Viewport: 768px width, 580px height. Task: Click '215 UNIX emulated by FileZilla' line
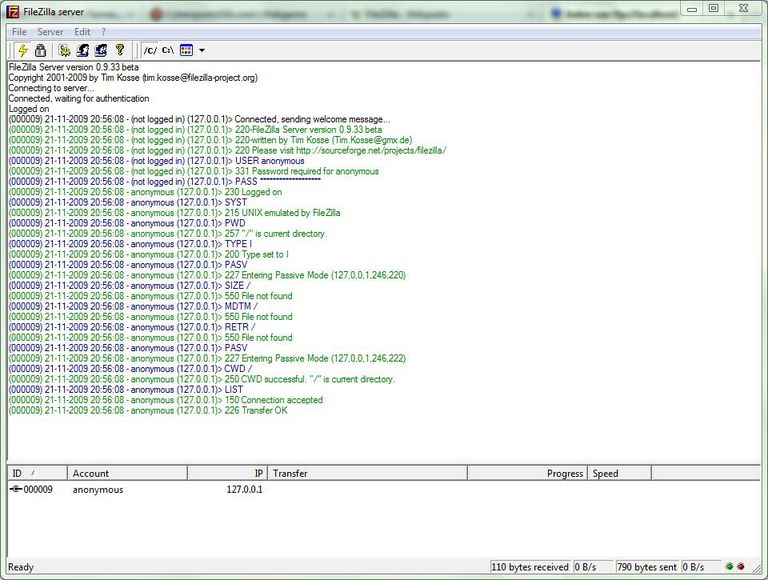pos(174,213)
